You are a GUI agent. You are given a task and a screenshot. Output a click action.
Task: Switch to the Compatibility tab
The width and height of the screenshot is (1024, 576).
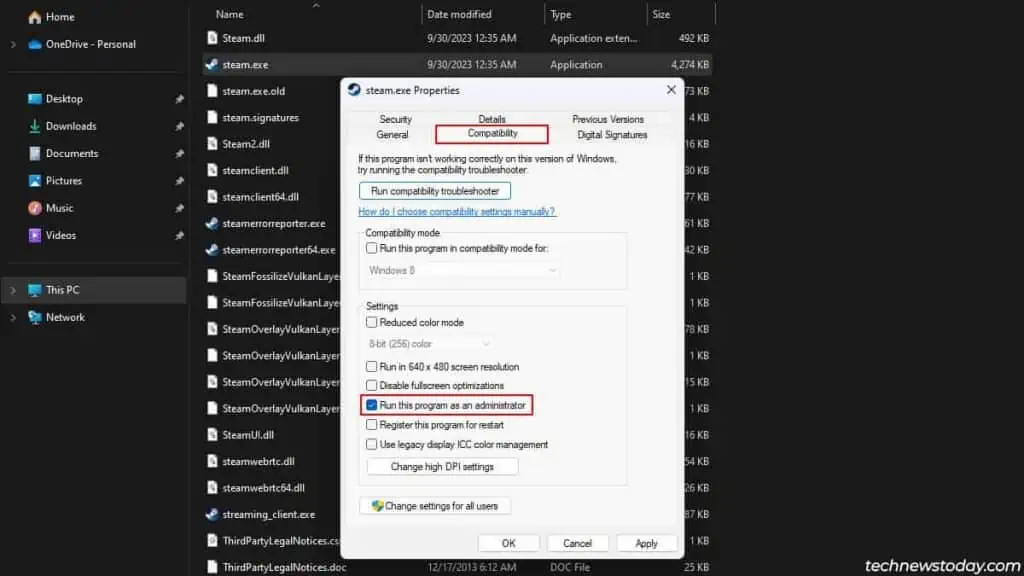[492, 134]
